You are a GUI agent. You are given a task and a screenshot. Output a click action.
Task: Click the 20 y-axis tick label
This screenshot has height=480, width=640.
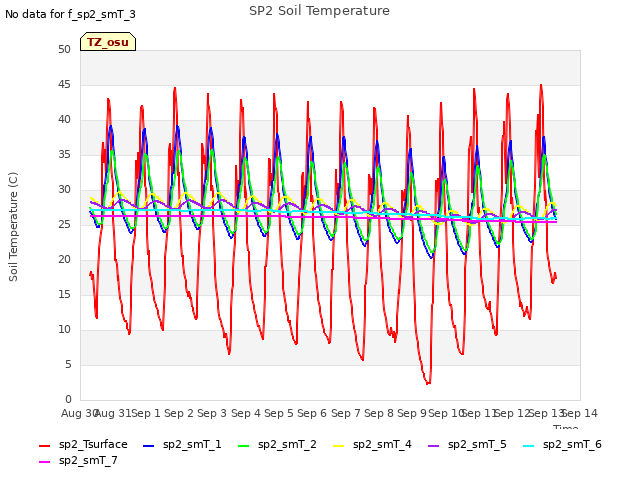point(64,259)
